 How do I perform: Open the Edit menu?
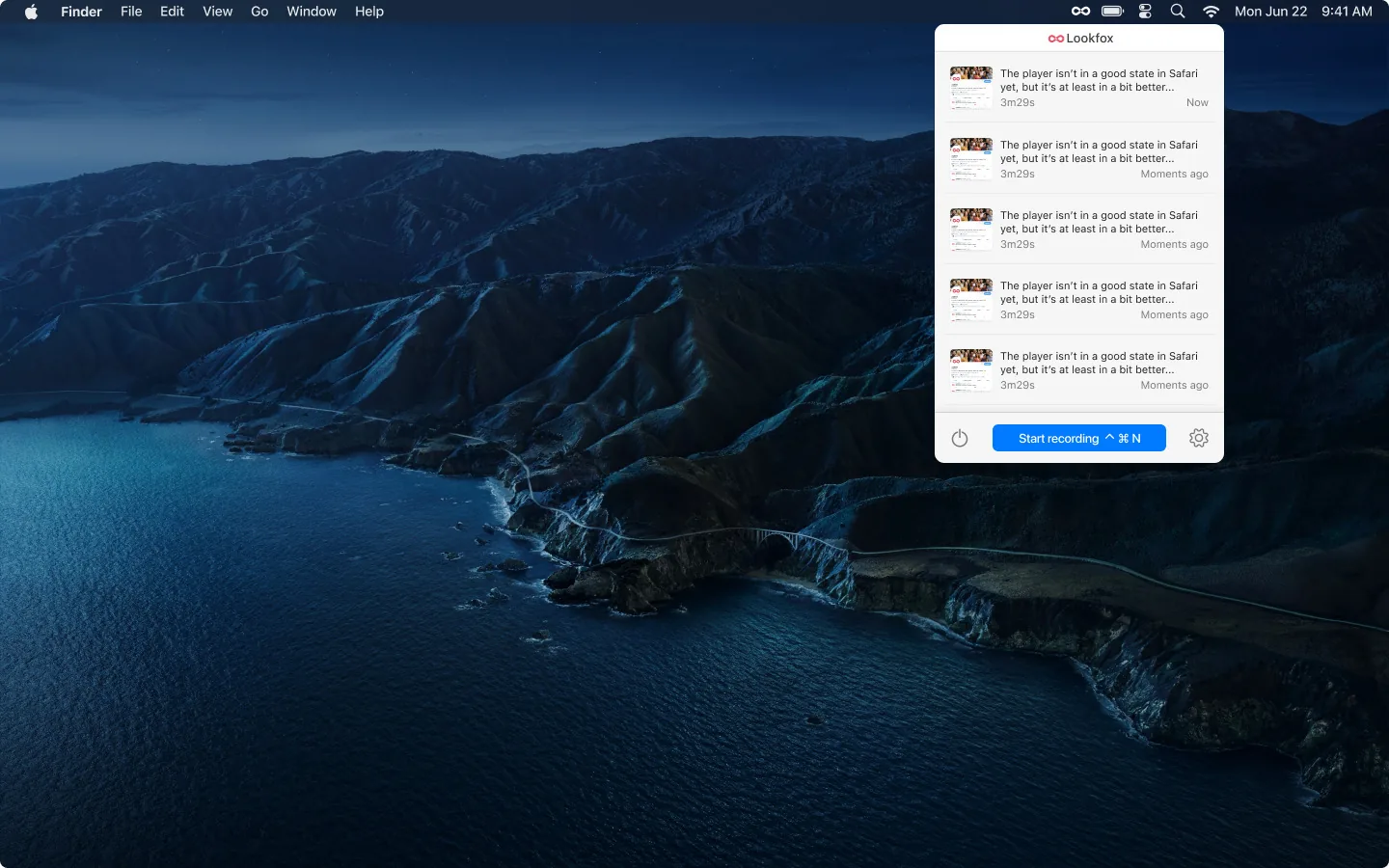pos(172,12)
